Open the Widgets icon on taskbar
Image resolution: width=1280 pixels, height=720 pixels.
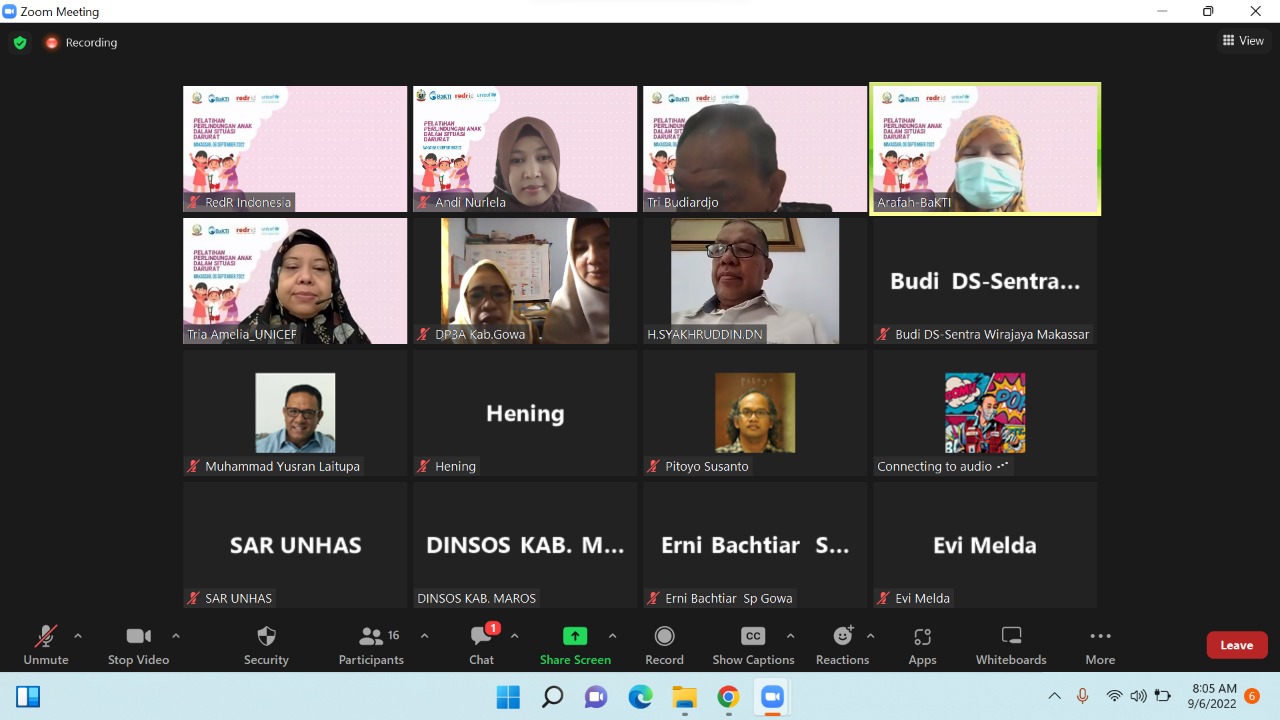point(28,697)
